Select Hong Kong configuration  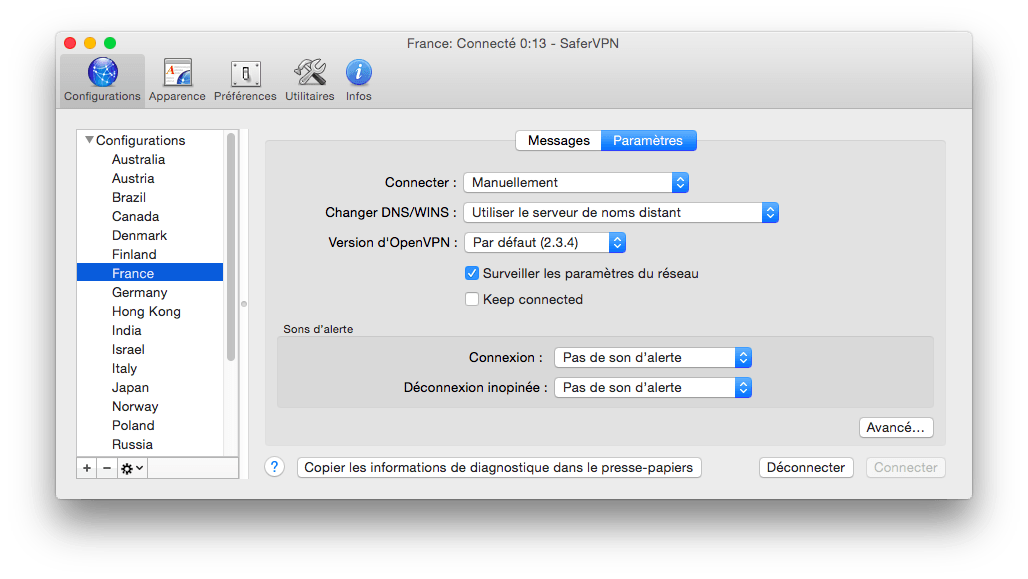click(x=150, y=311)
